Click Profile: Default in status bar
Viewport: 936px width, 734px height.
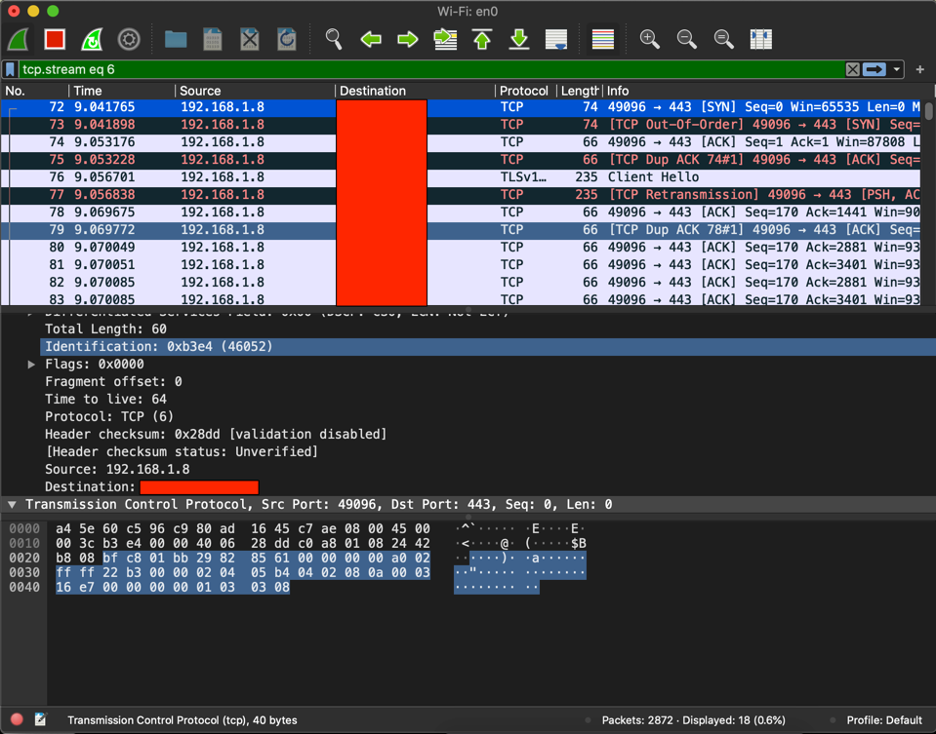(884, 720)
